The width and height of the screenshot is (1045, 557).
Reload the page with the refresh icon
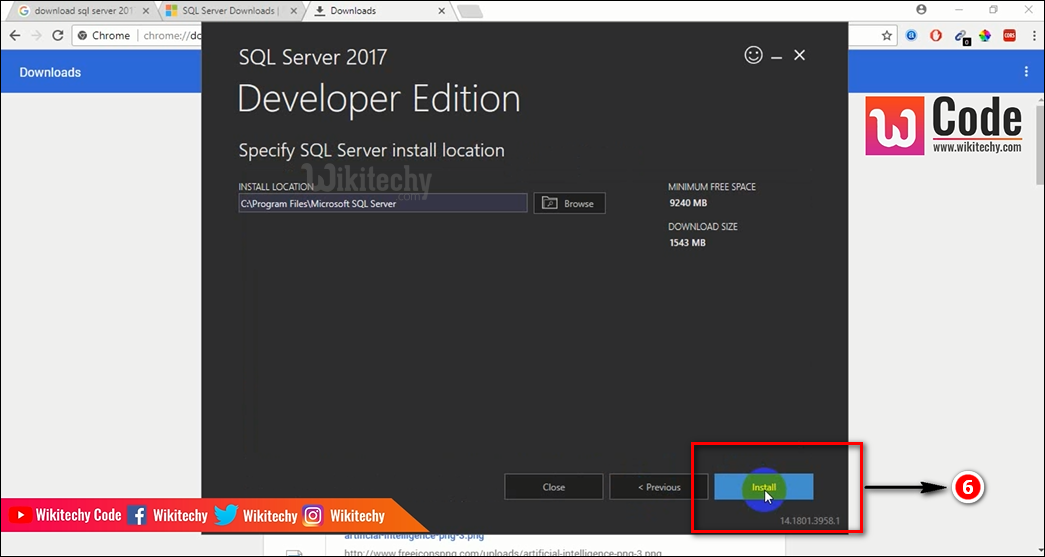point(60,35)
